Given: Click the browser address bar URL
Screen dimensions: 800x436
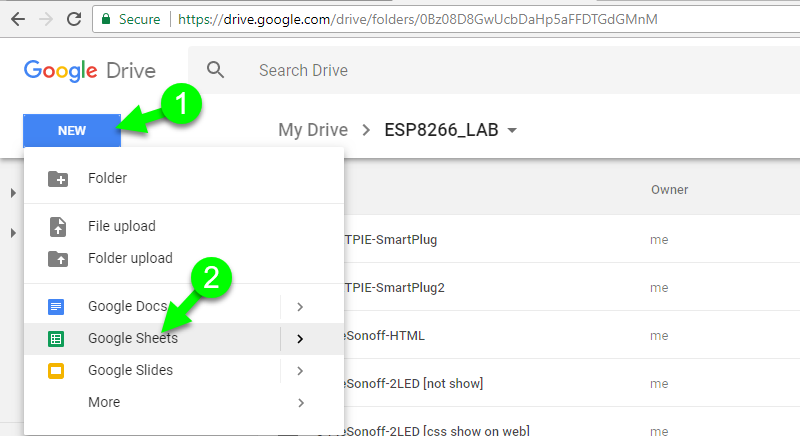Looking at the screenshot, I should pos(417,19).
